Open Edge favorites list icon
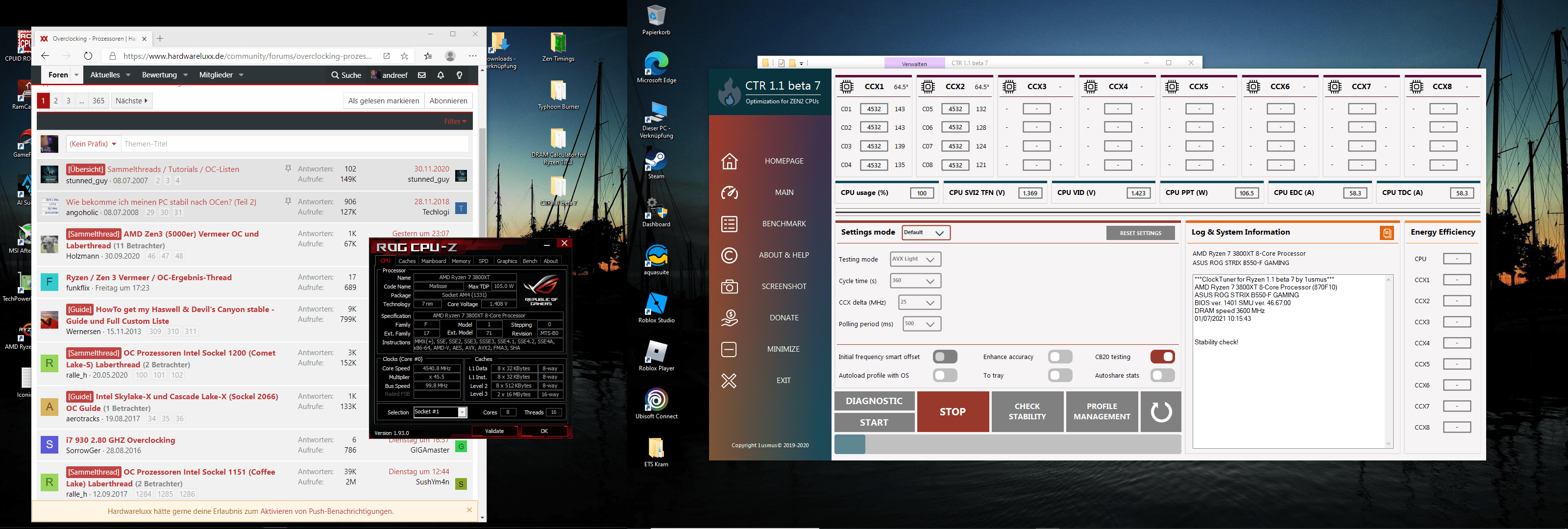The height and width of the screenshot is (529, 1568). click(x=428, y=56)
